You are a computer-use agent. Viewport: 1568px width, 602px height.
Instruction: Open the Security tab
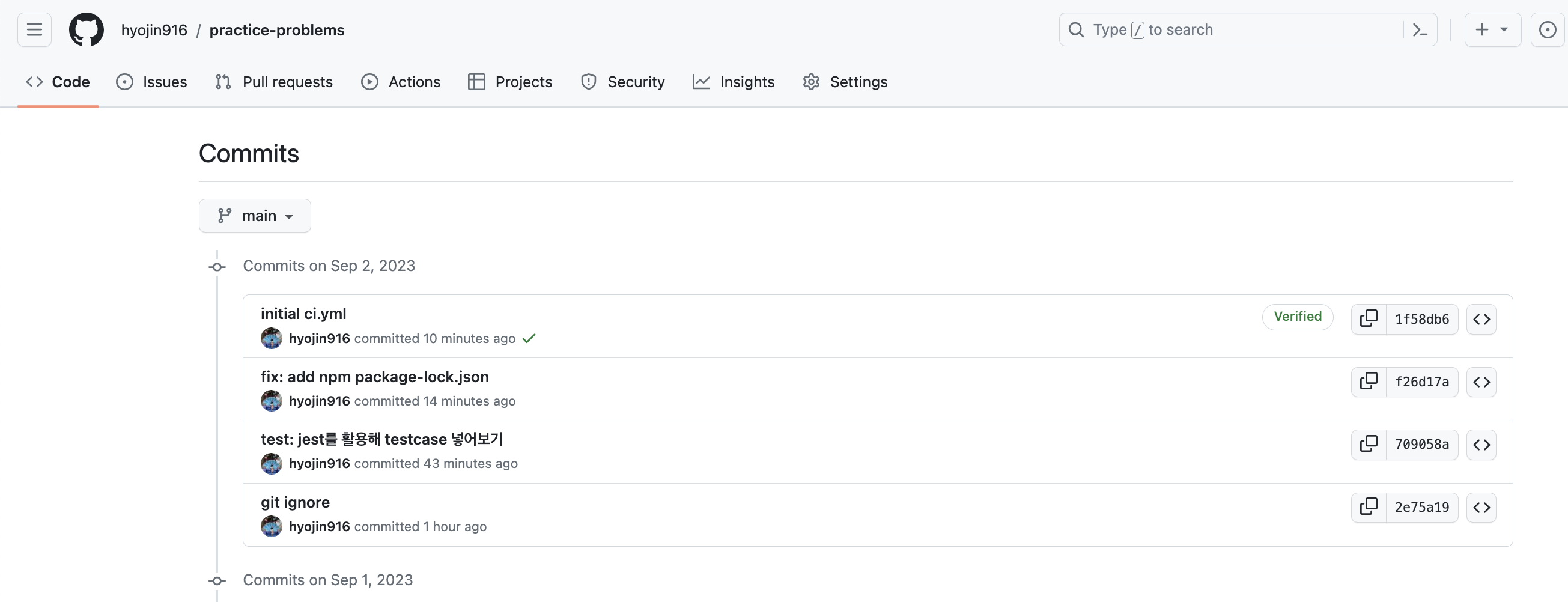click(x=623, y=82)
